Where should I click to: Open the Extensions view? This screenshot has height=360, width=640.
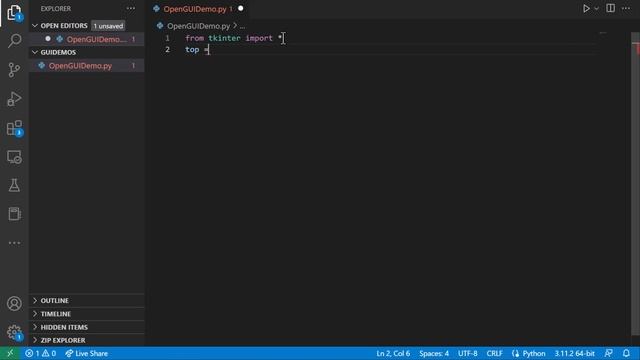(14, 128)
